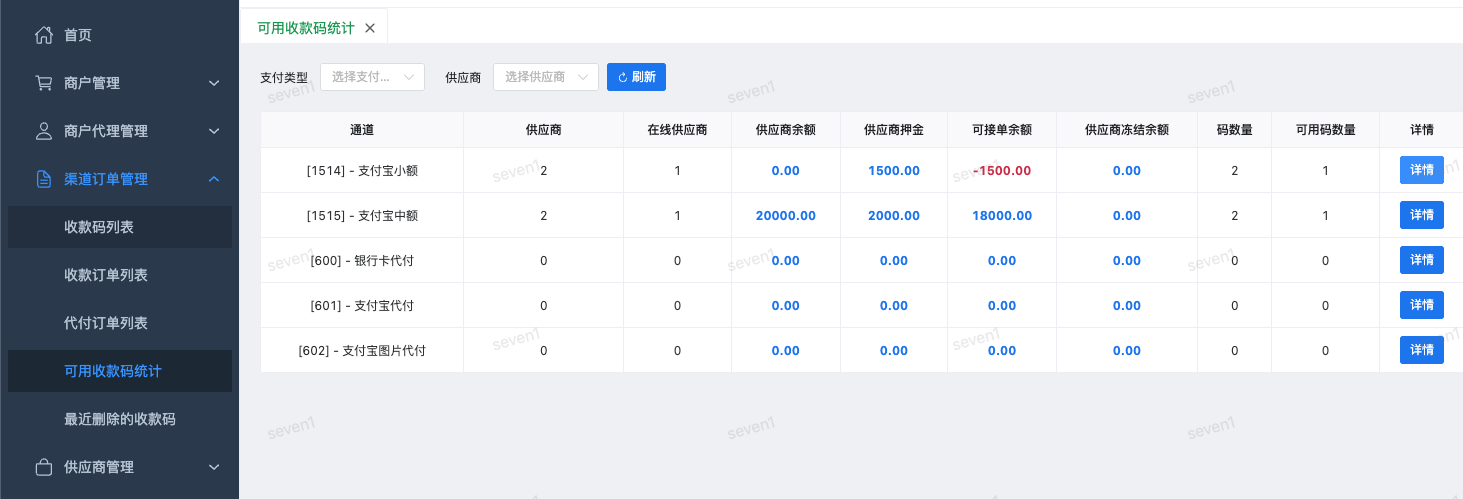Click the 在线供应商 column header
1463x499 pixels.
(677, 130)
